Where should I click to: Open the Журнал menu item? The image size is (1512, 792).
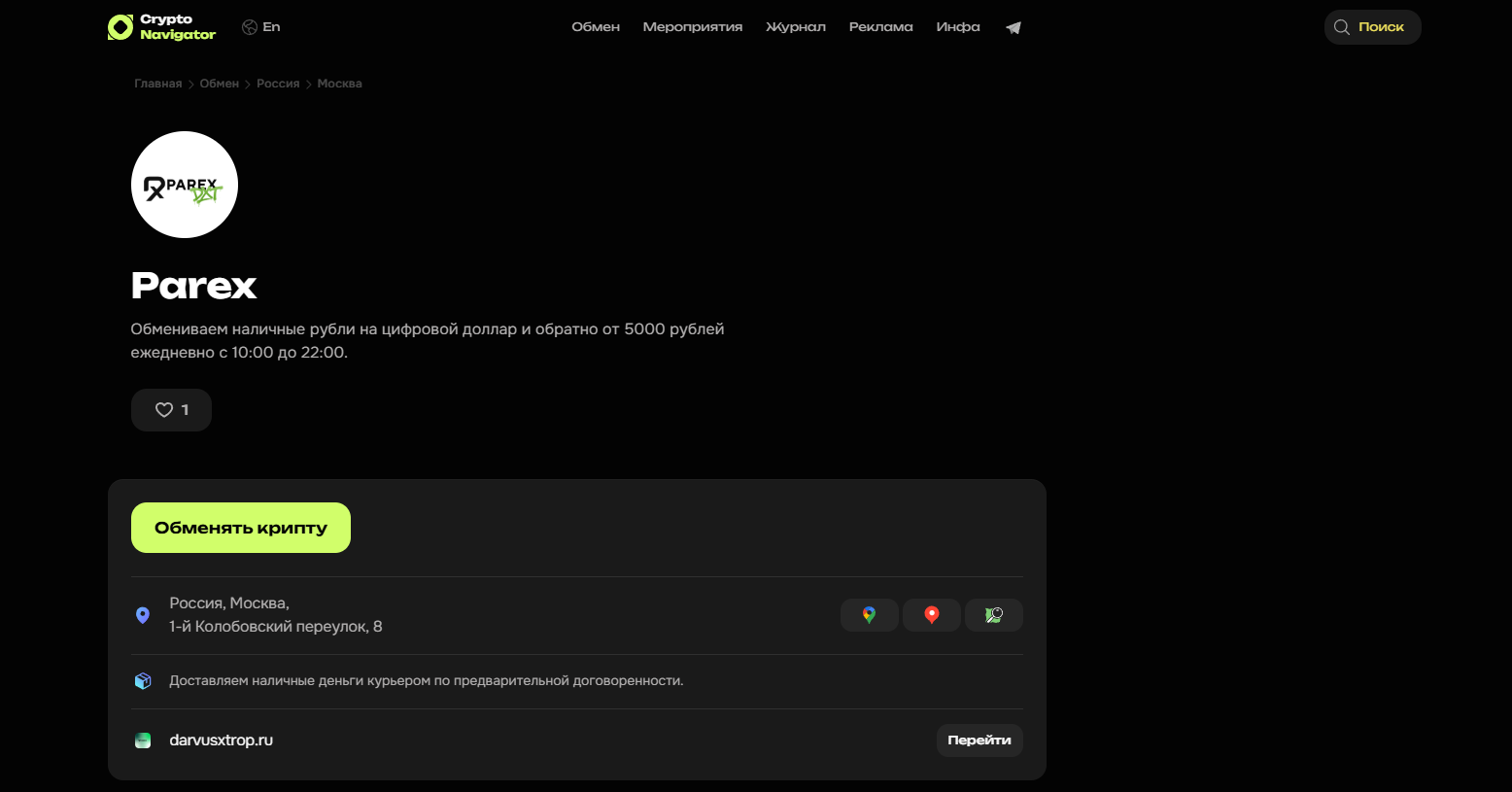tap(796, 27)
